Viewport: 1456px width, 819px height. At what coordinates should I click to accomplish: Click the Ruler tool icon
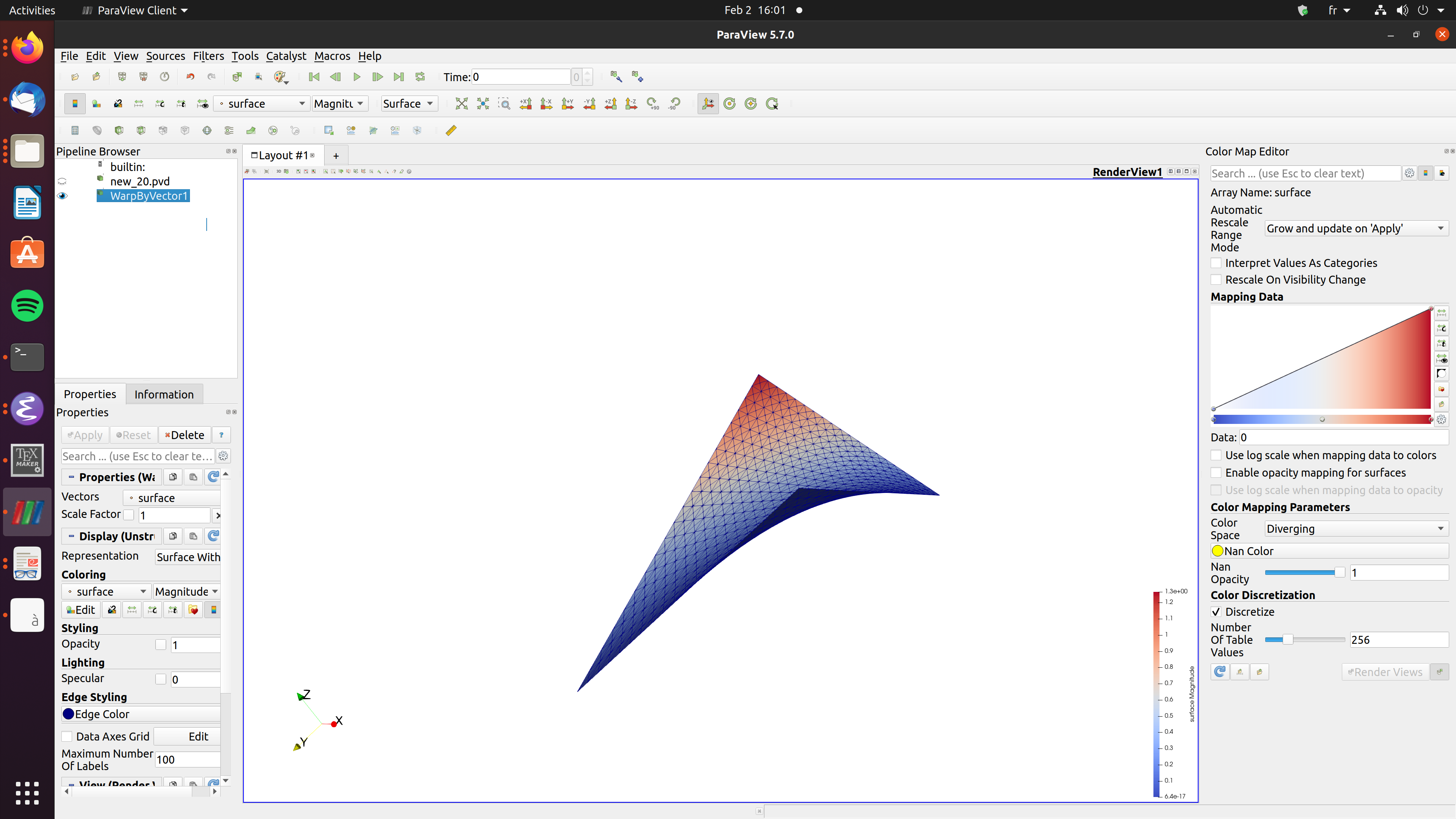click(x=450, y=130)
